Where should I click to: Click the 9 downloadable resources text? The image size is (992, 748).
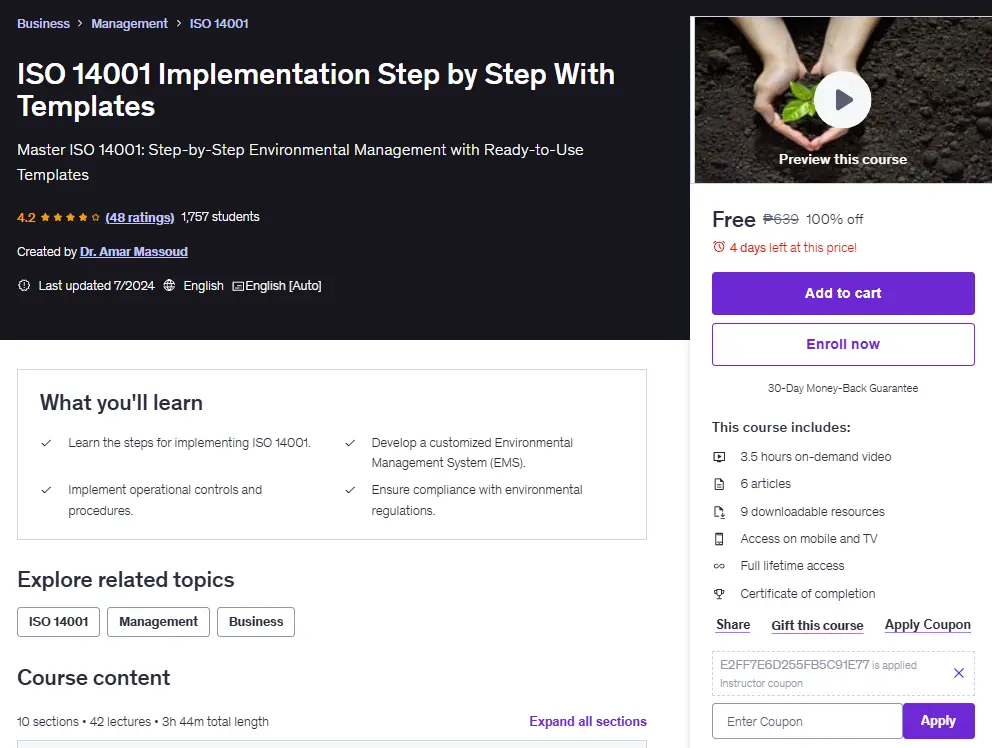point(812,511)
